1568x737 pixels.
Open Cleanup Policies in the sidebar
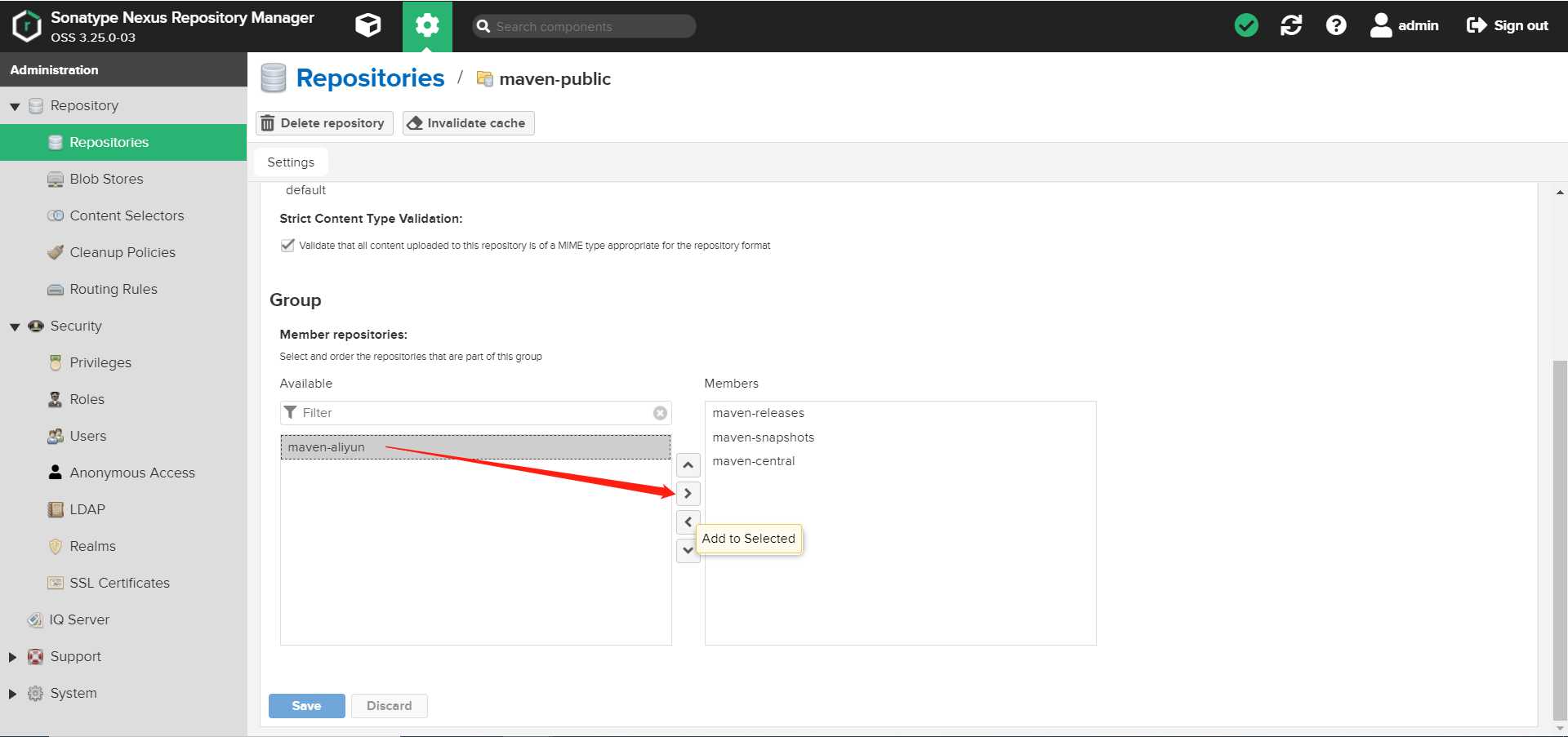tap(123, 252)
